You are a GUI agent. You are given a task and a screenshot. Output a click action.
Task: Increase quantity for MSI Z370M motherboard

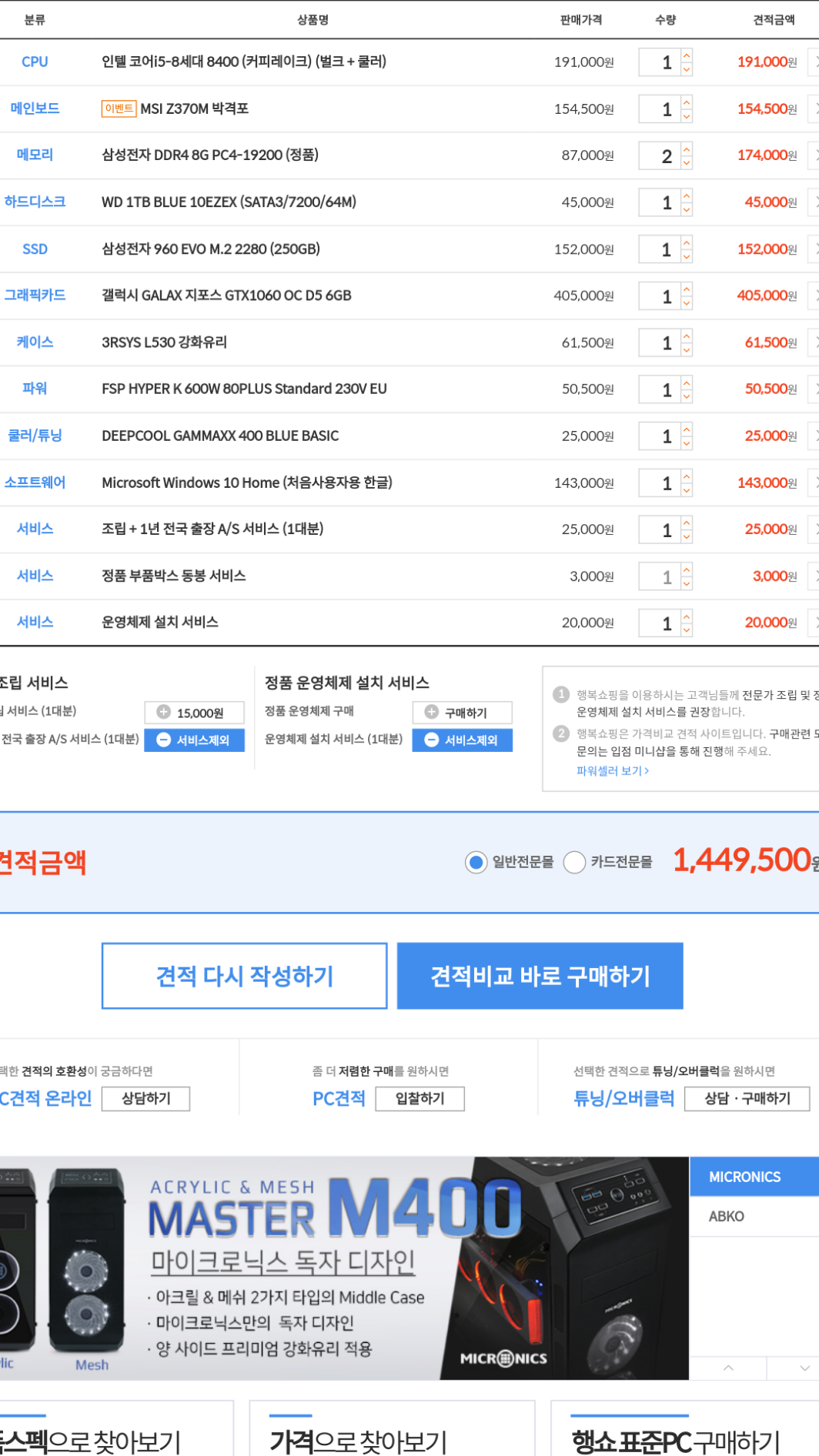pos(687,102)
